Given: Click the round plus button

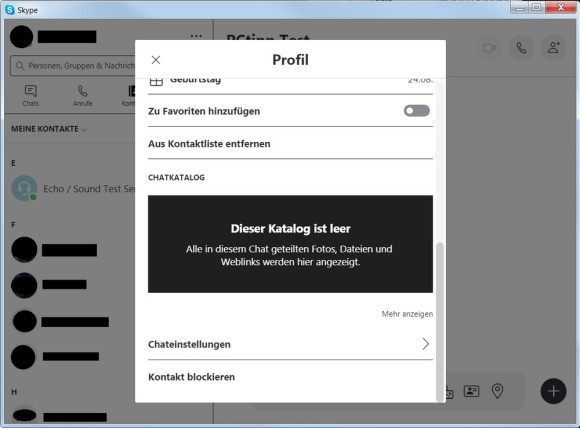Looking at the screenshot, I should [553, 391].
